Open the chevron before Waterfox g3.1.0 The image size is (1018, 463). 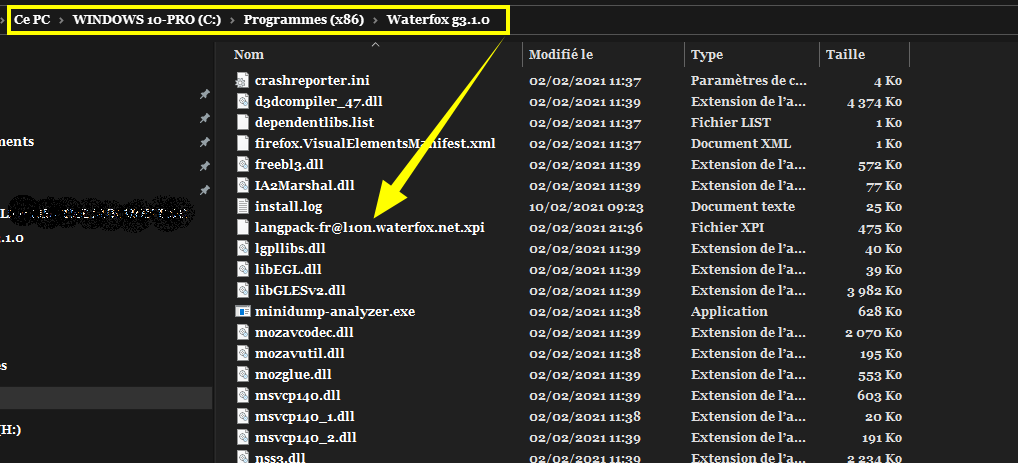tap(375, 19)
